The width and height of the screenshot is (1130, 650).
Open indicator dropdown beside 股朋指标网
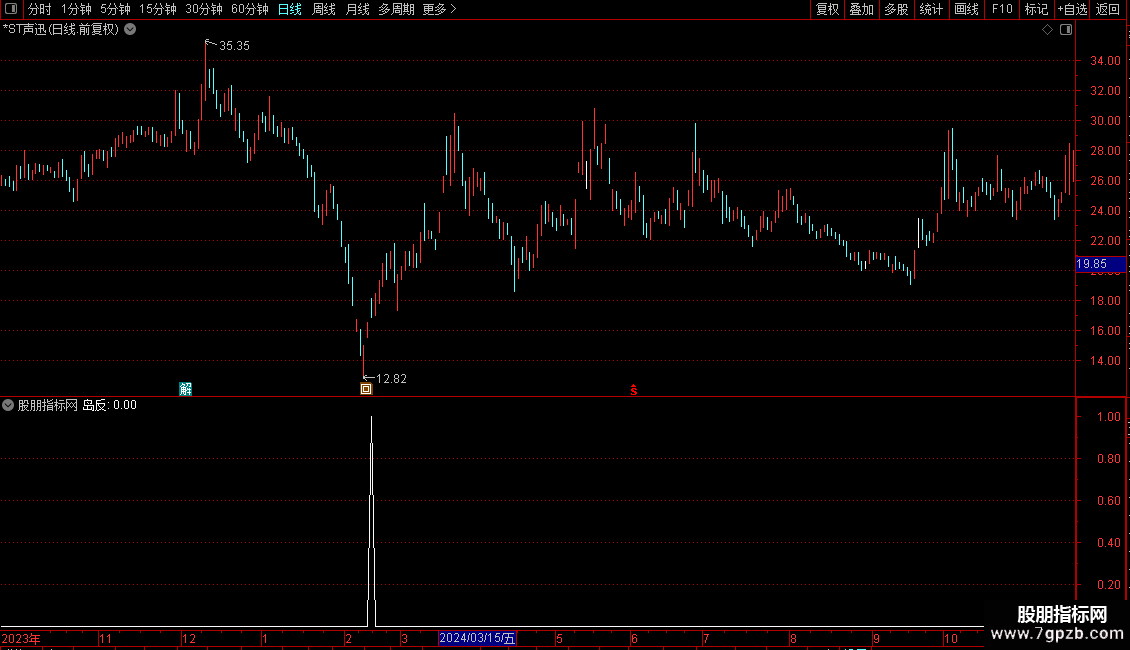pyautogui.click(x=8, y=405)
